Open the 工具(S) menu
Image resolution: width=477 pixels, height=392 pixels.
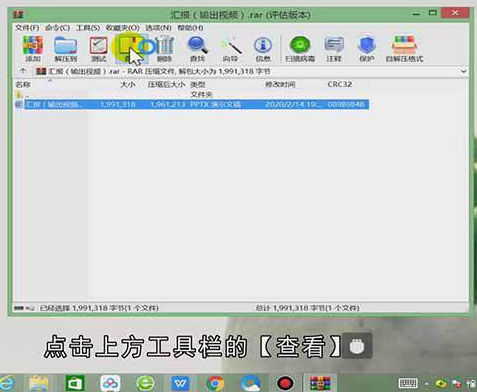(x=88, y=28)
